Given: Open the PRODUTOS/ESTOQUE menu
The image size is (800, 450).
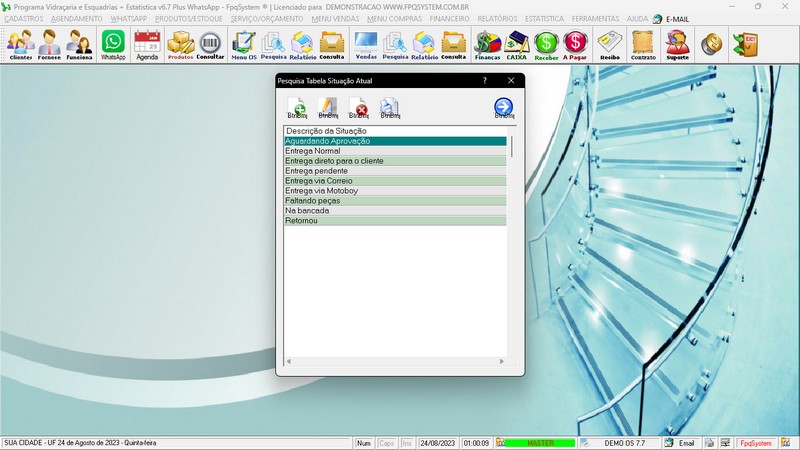Looking at the screenshot, I should coord(189,19).
